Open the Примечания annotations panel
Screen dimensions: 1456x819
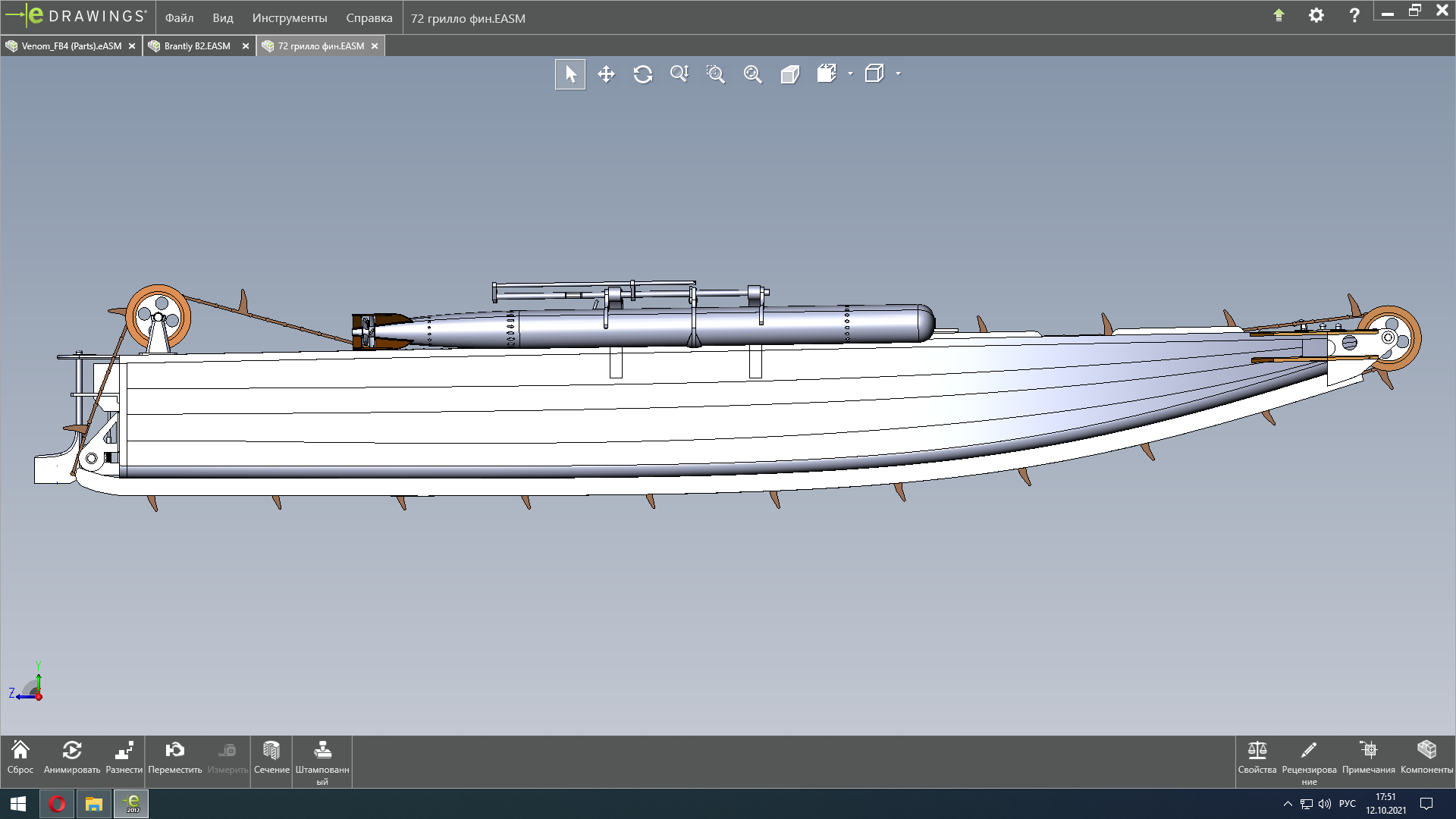(1369, 758)
